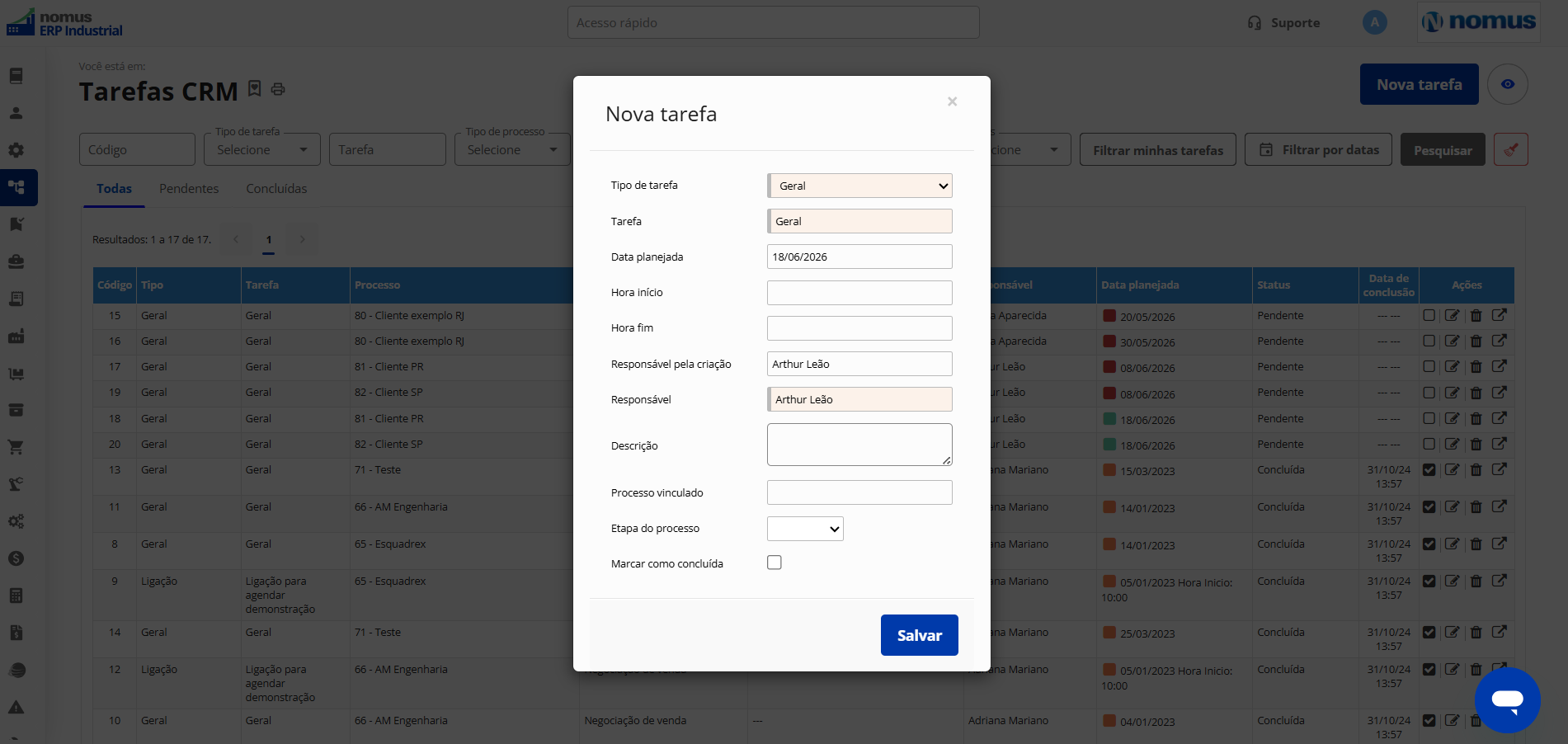
Task: Check completion box for task 15
Action: coord(1429,315)
